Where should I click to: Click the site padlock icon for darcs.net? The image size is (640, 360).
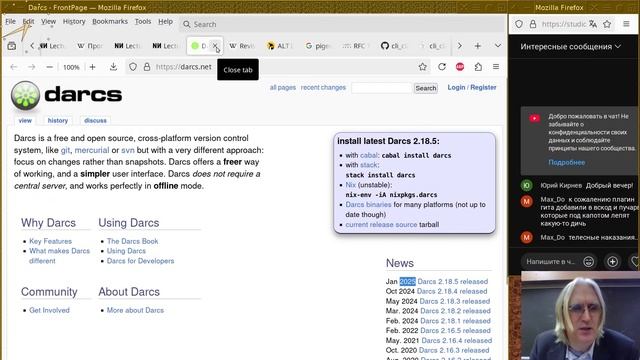[x=147, y=67]
